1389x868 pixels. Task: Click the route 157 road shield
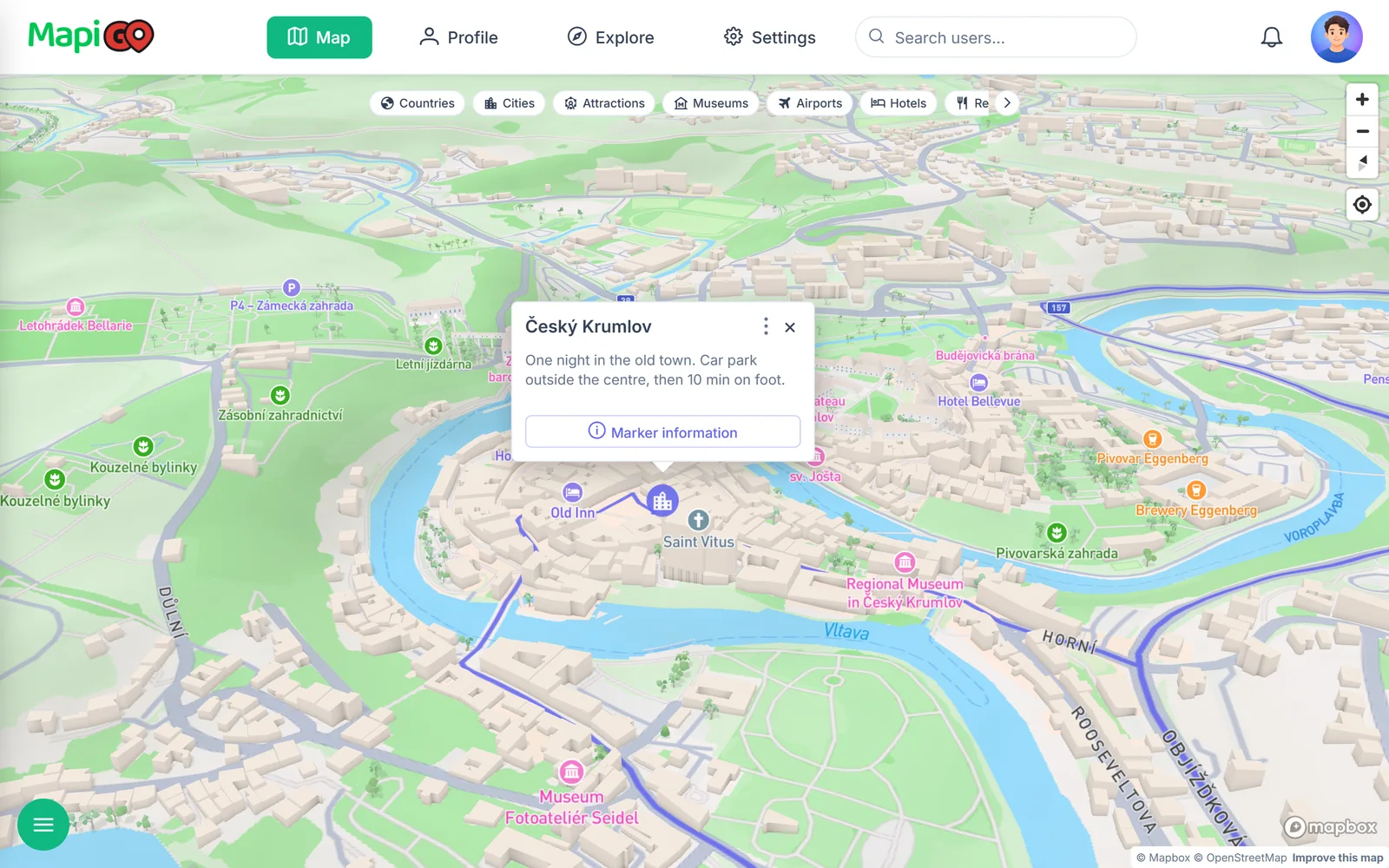(x=1057, y=307)
